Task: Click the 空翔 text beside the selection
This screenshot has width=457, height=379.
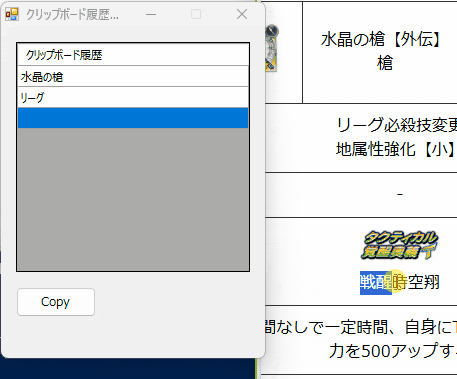Action: [423, 283]
